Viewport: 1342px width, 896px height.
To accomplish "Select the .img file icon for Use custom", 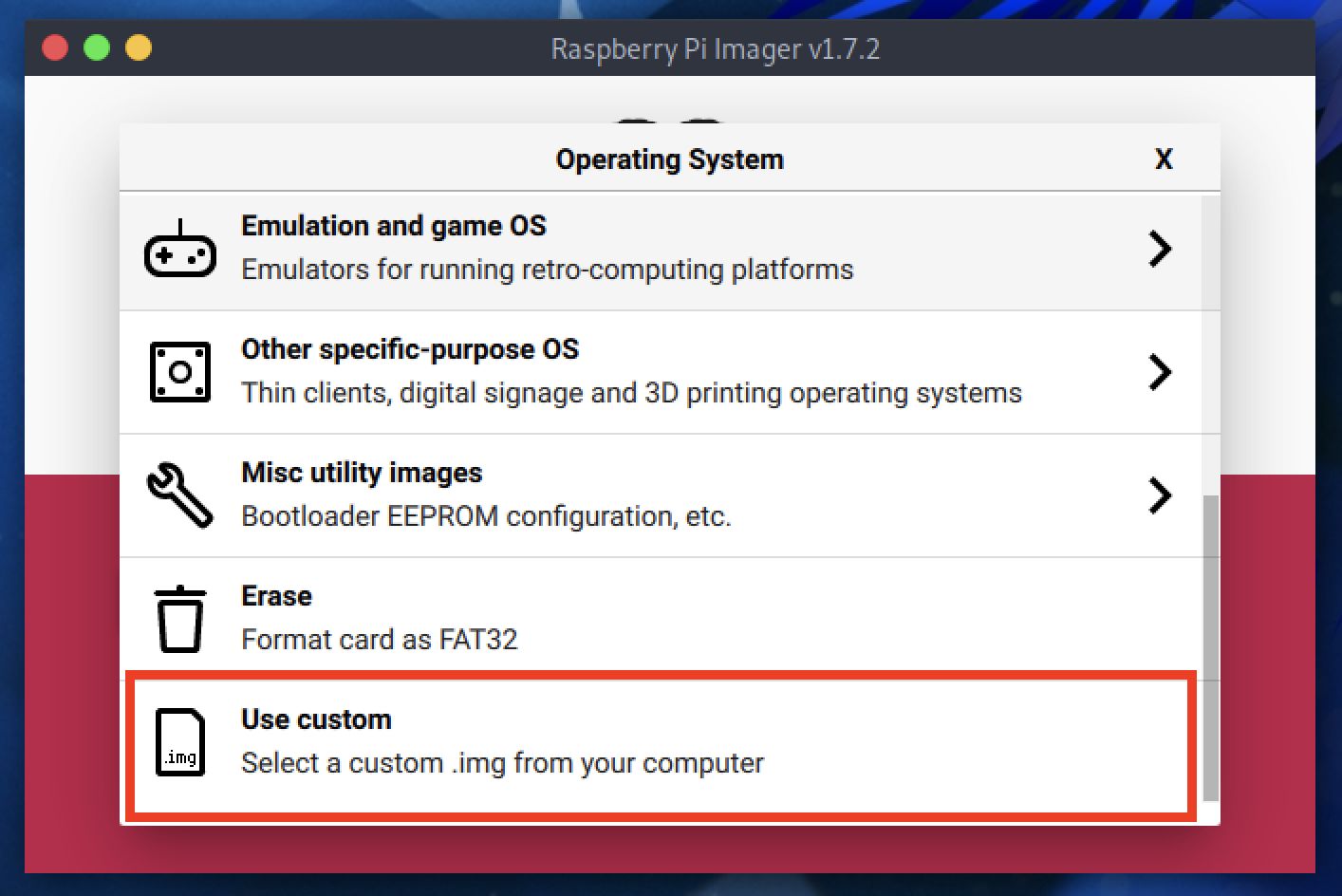I will click(179, 742).
